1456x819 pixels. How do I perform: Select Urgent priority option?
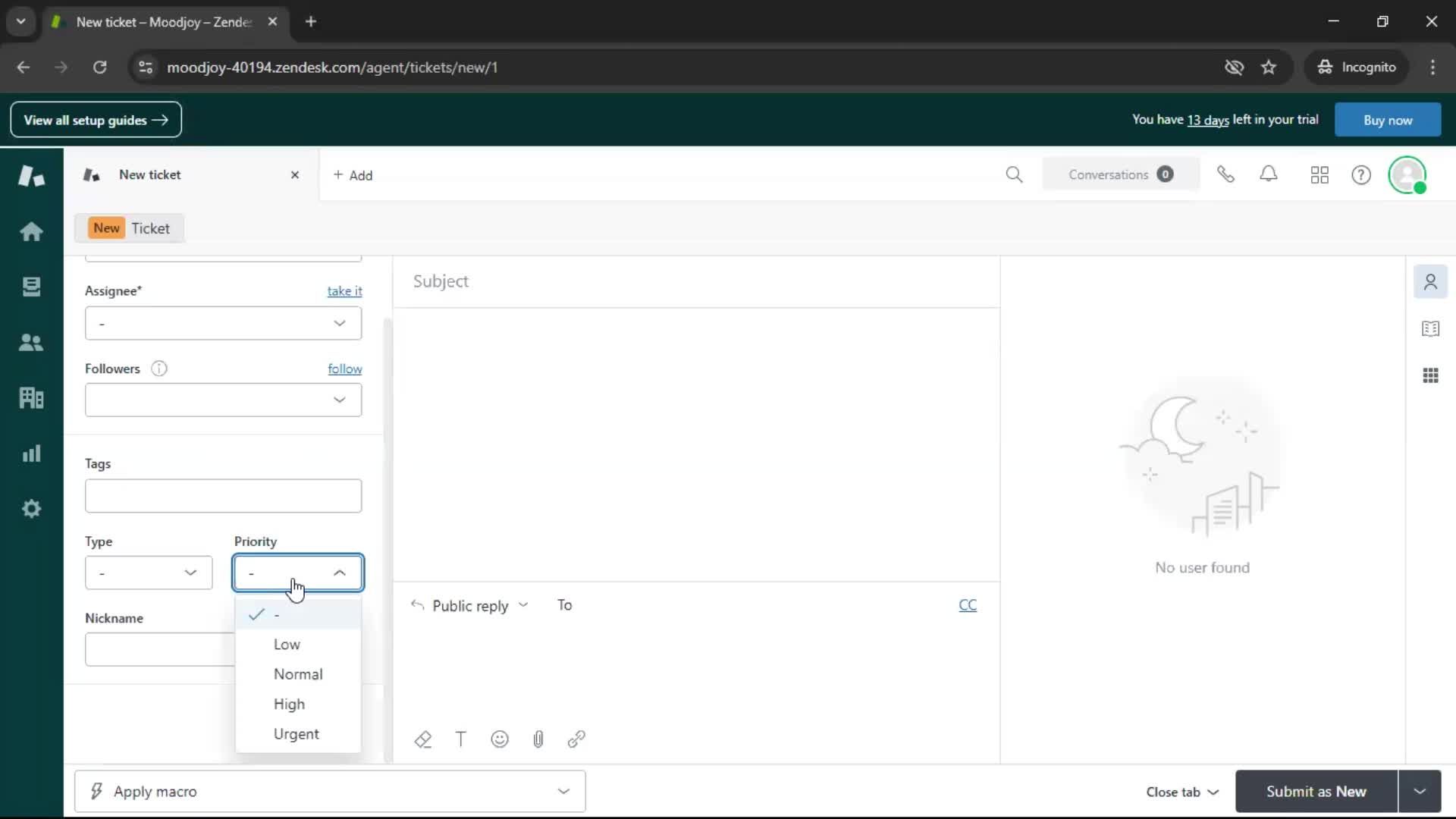click(x=298, y=734)
